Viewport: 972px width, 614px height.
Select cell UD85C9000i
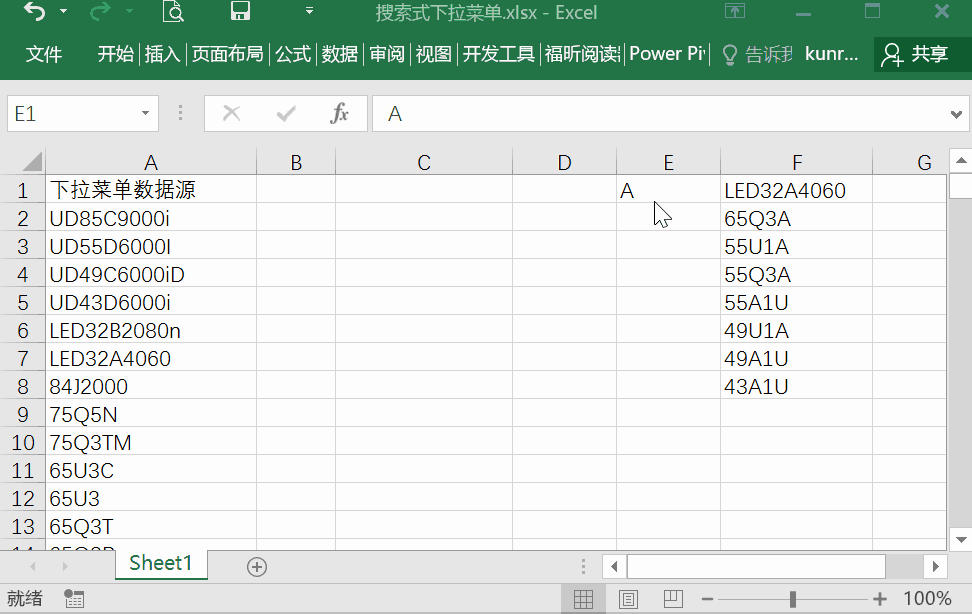point(151,218)
